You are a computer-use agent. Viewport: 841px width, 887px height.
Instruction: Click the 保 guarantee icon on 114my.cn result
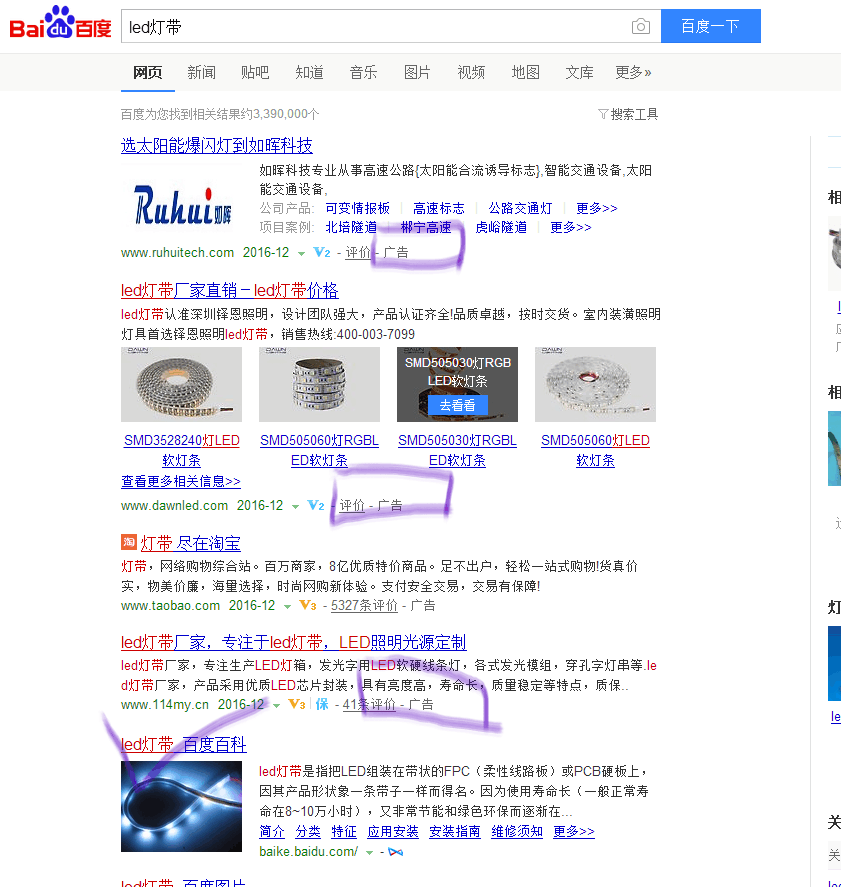[322, 705]
